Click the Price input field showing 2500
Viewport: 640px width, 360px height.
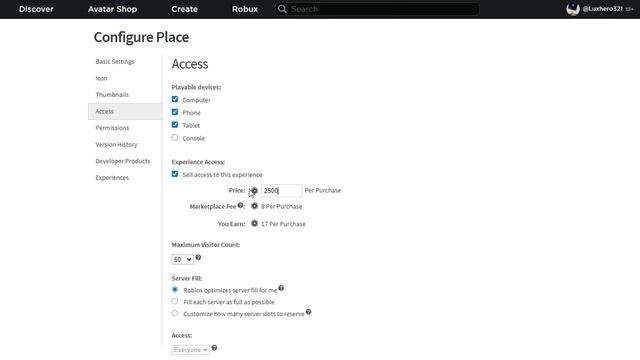pos(282,191)
